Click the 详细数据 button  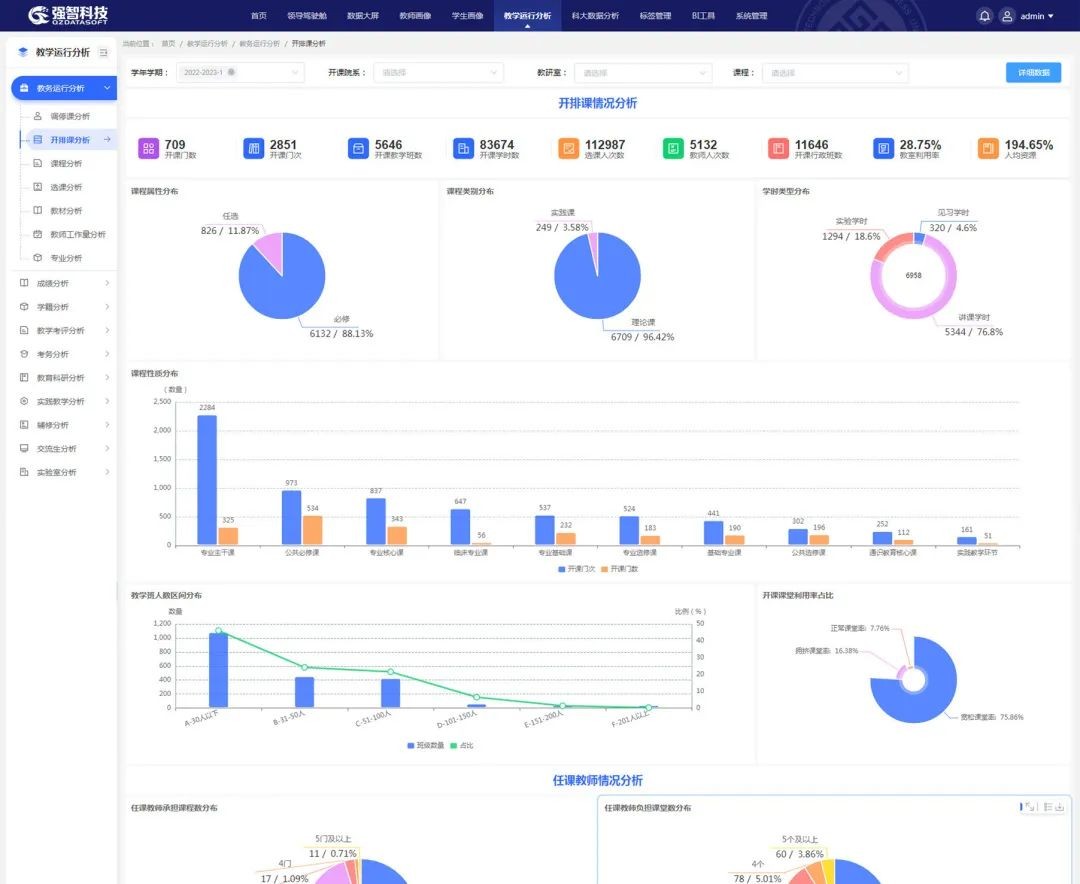tap(1033, 72)
